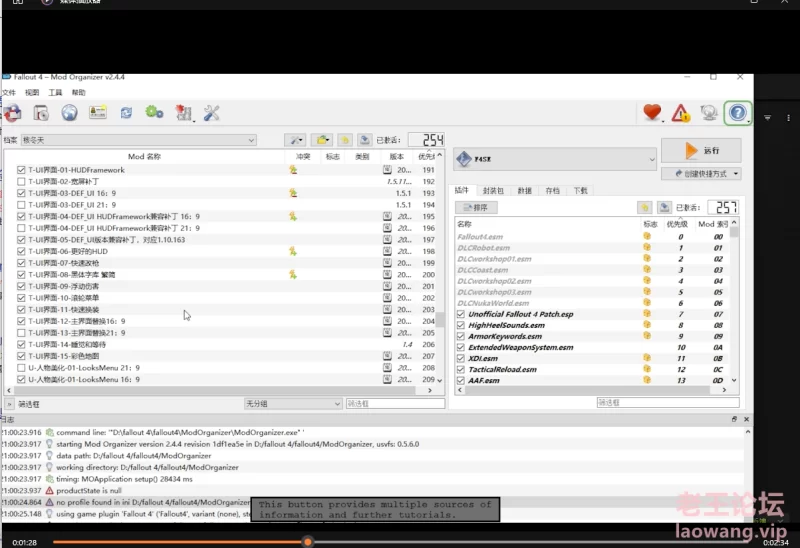Click flag icon on XDI.esm plugin row

coord(647,358)
